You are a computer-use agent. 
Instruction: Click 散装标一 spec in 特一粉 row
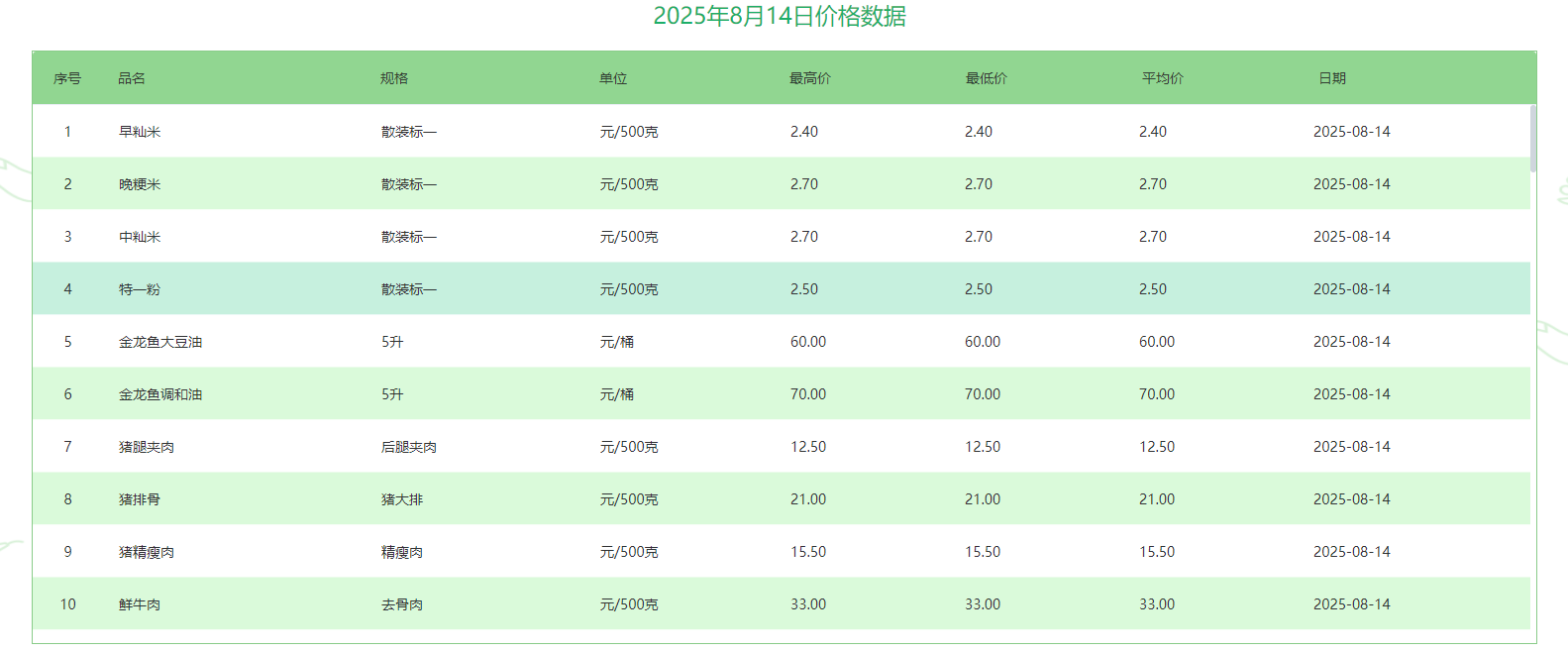click(x=409, y=289)
